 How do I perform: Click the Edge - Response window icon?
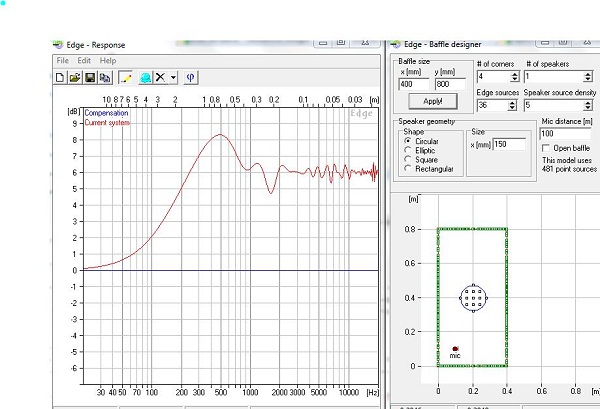(58, 44)
